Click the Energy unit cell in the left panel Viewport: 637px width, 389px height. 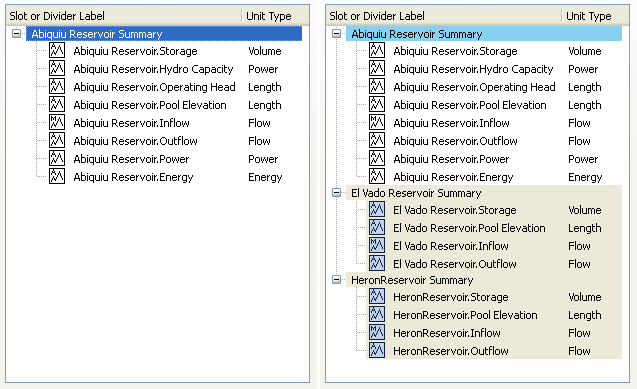click(265, 177)
